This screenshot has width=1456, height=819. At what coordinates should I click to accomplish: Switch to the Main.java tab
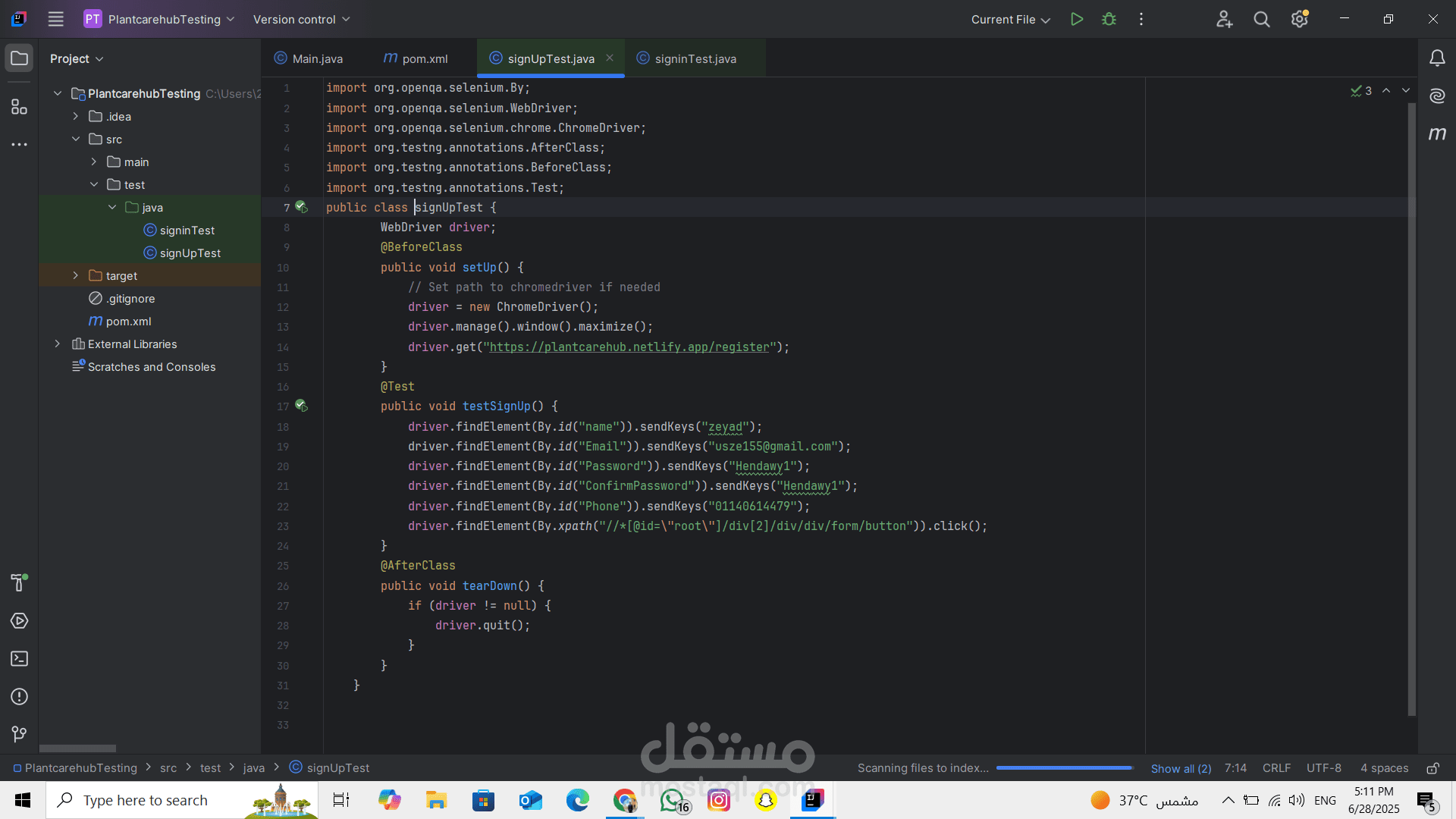pyautogui.click(x=309, y=58)
